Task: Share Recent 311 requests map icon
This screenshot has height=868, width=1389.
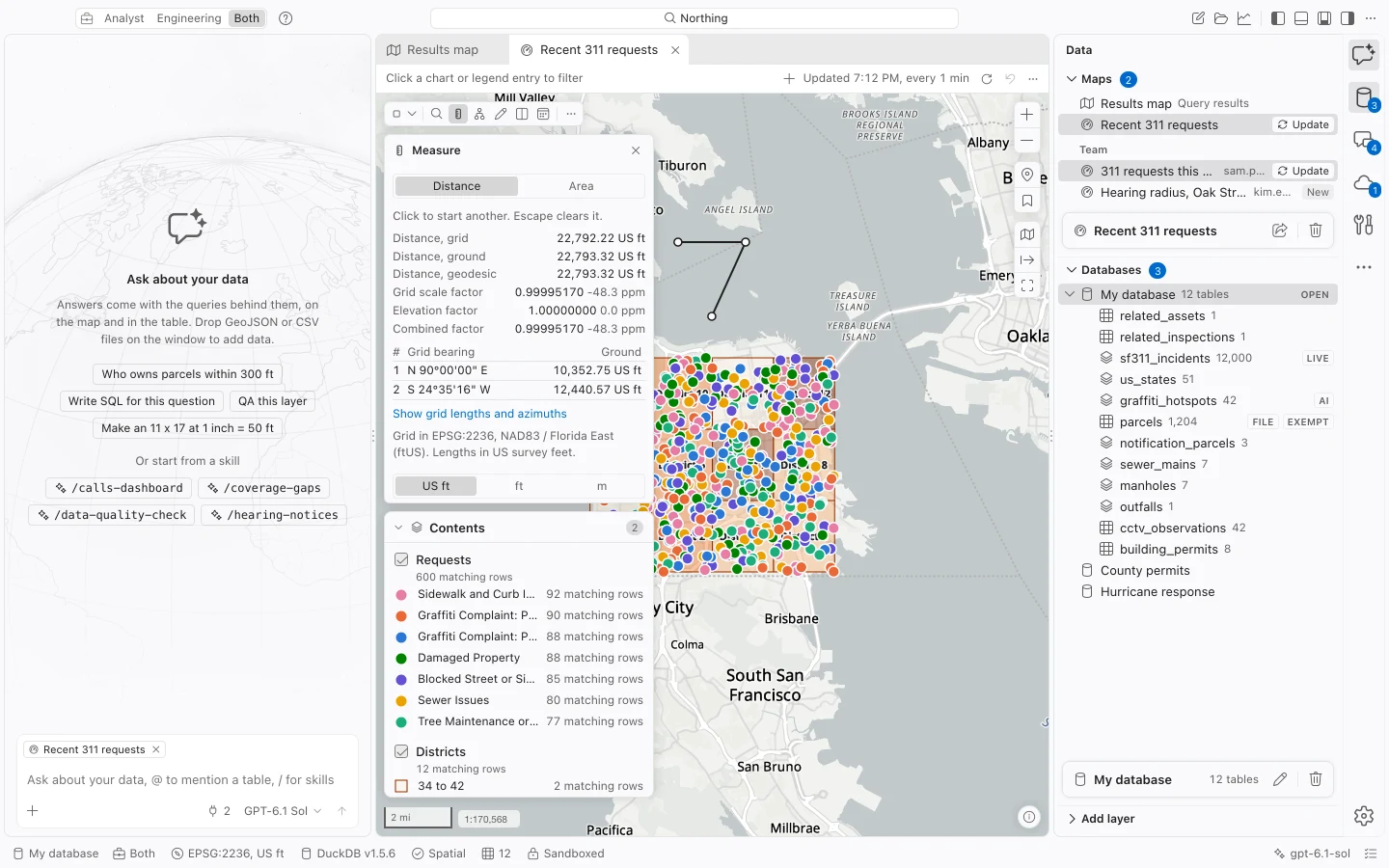Action: (1280, 231)
